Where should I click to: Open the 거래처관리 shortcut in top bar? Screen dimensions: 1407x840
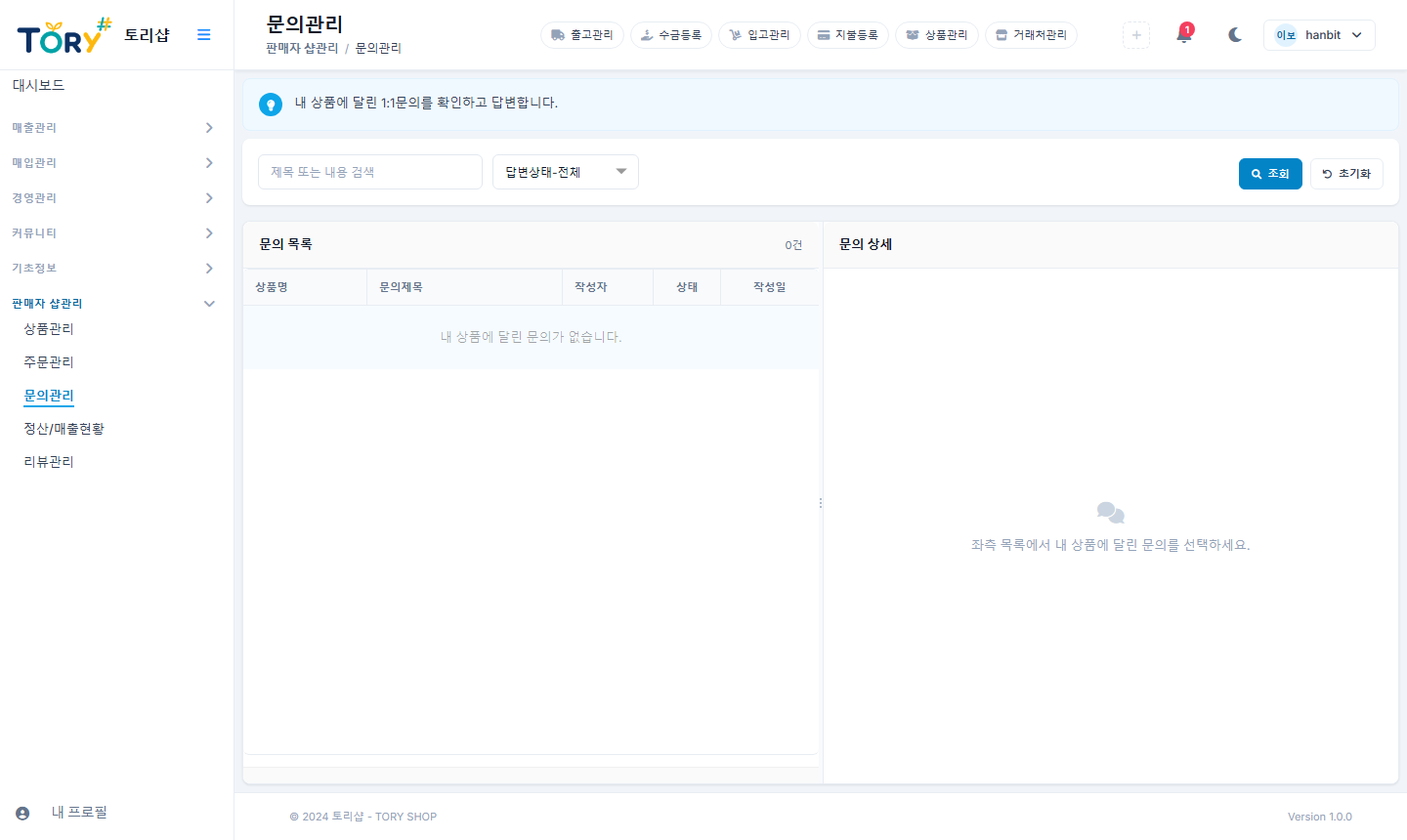1032,35
